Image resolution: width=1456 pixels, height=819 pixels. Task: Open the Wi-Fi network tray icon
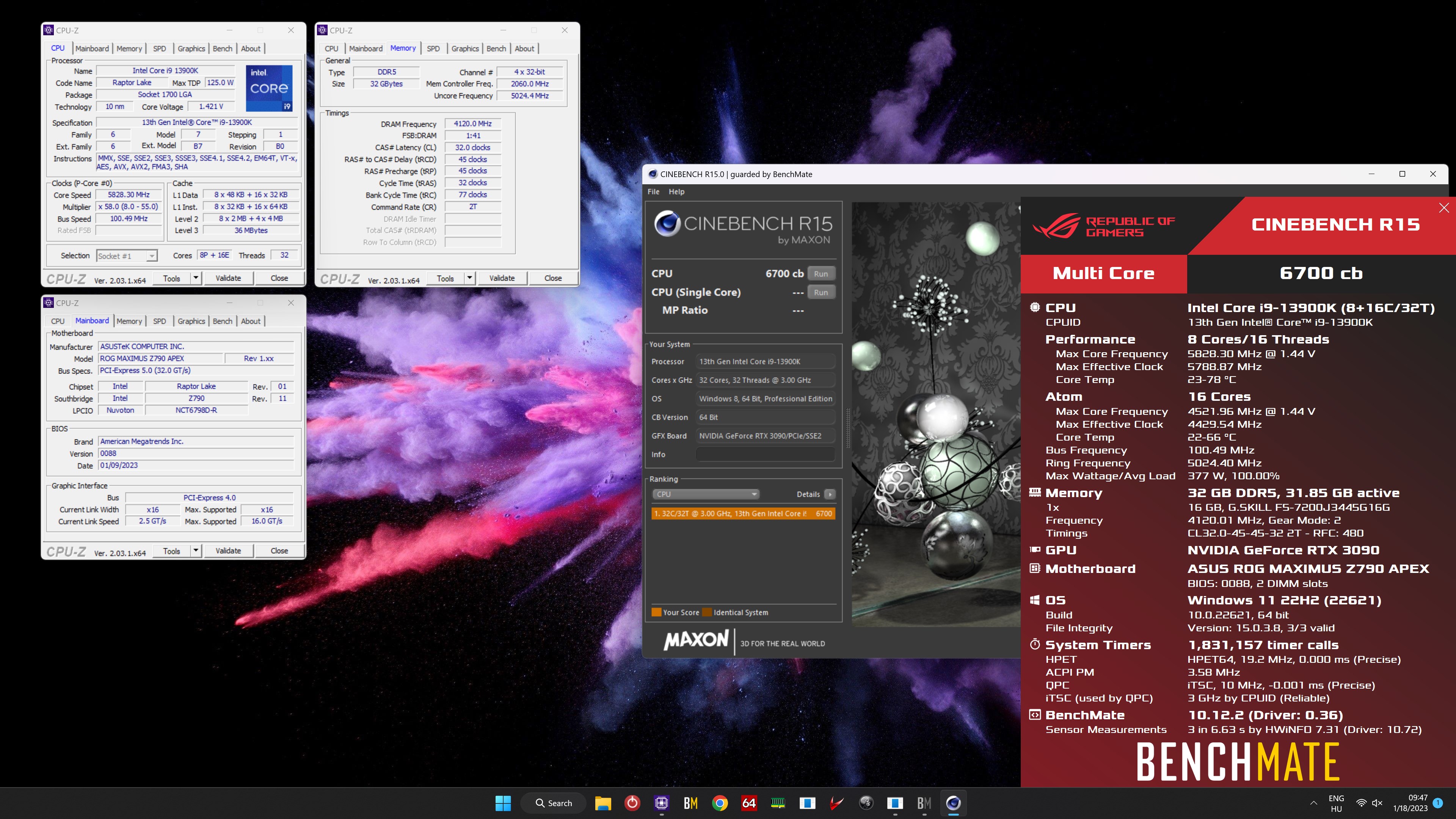click(1362, 803)
